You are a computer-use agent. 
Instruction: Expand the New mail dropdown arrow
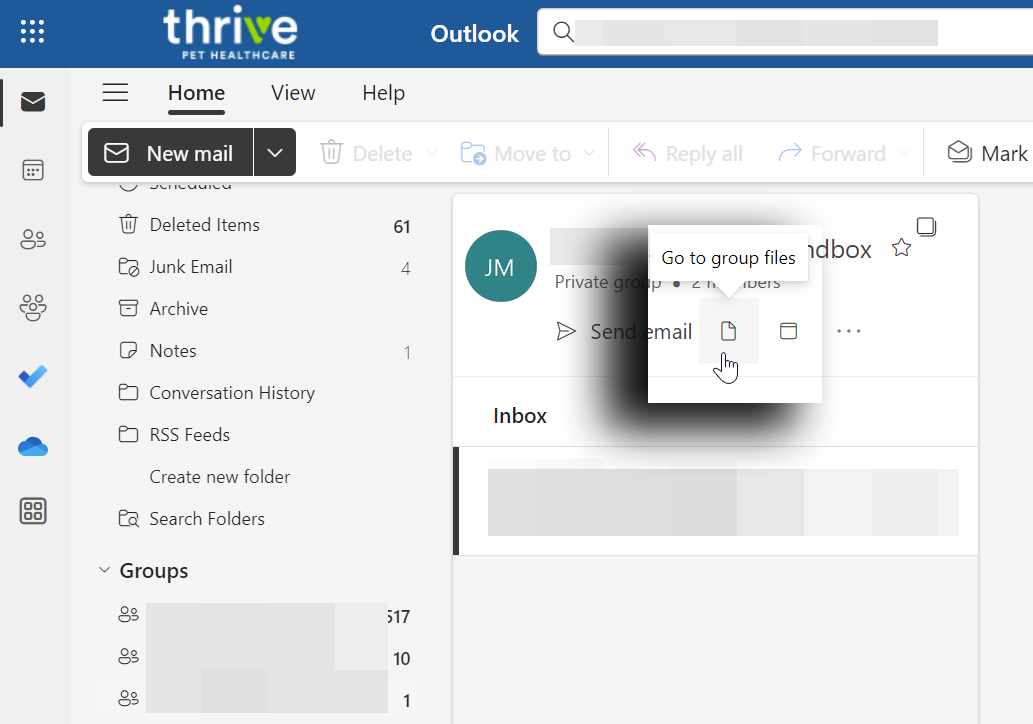coord(275,153)
